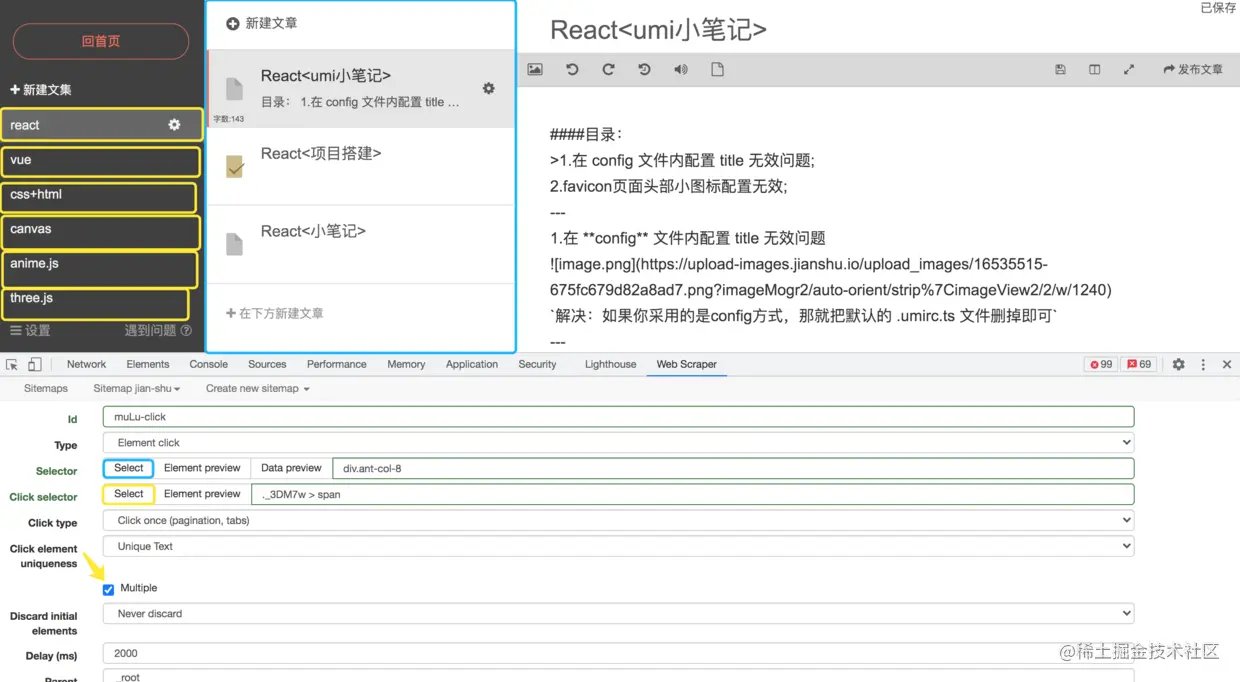Open gear menu for React<umi小笔记> article
Image resolution: width=1240 pixels, height=682 pixels.
click(x=489, y=88)
